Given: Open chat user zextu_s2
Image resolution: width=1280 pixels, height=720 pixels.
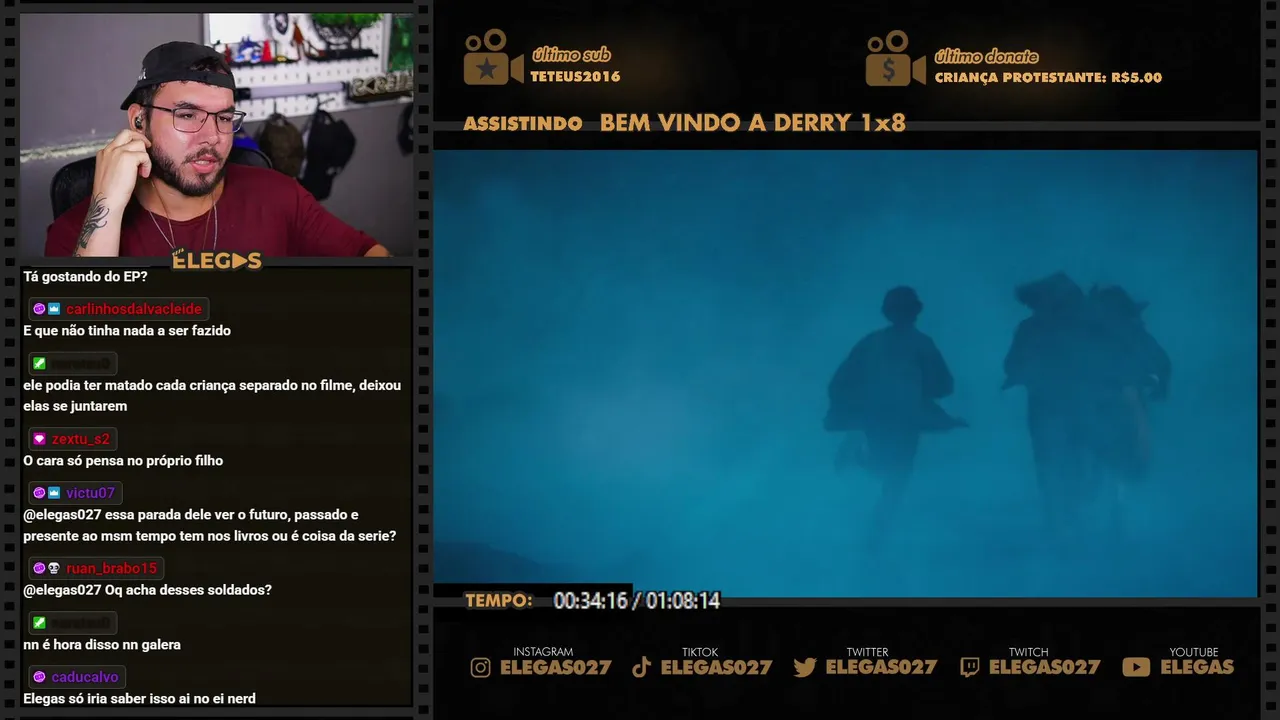Looking at the screenshot, I should click(81, 439).
